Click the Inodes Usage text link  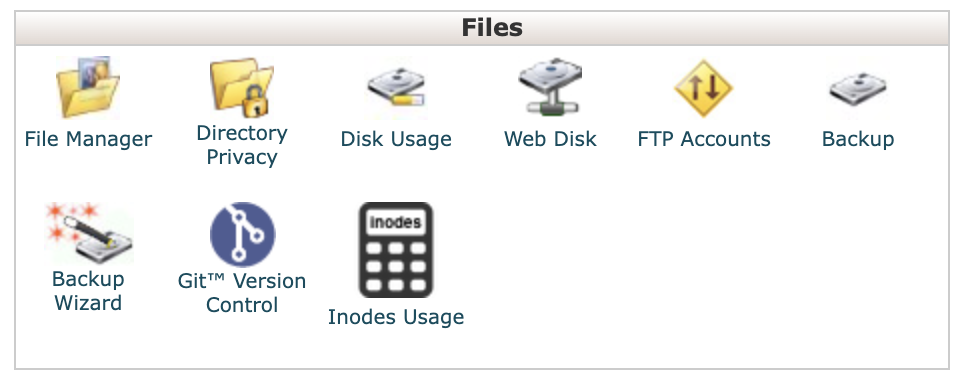[396, 317]
